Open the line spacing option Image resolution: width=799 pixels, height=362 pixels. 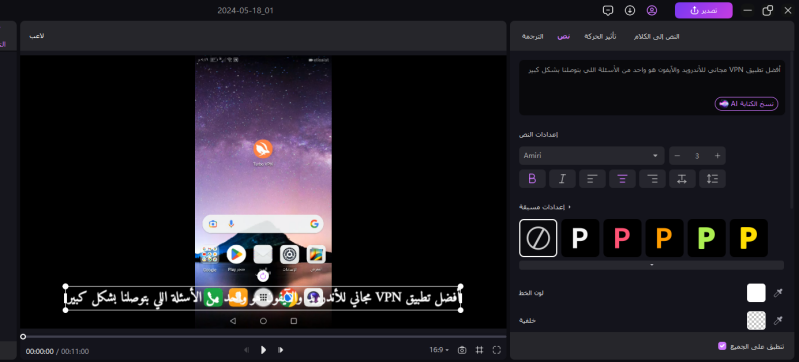click(712, 179)
